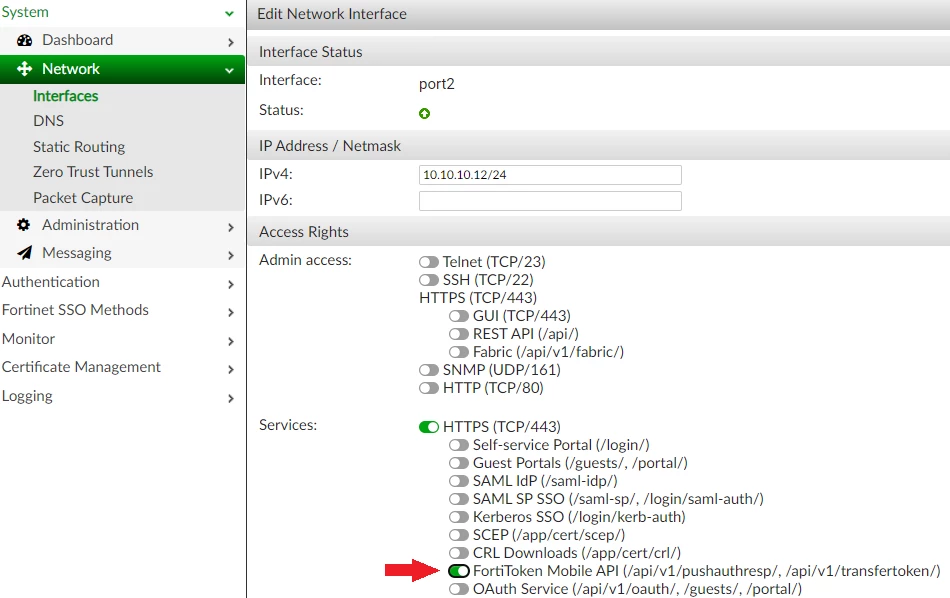This screenshot has height=598, width=950.
Task: Expand the Administration submenu arrow
Action: click(230, 227)
